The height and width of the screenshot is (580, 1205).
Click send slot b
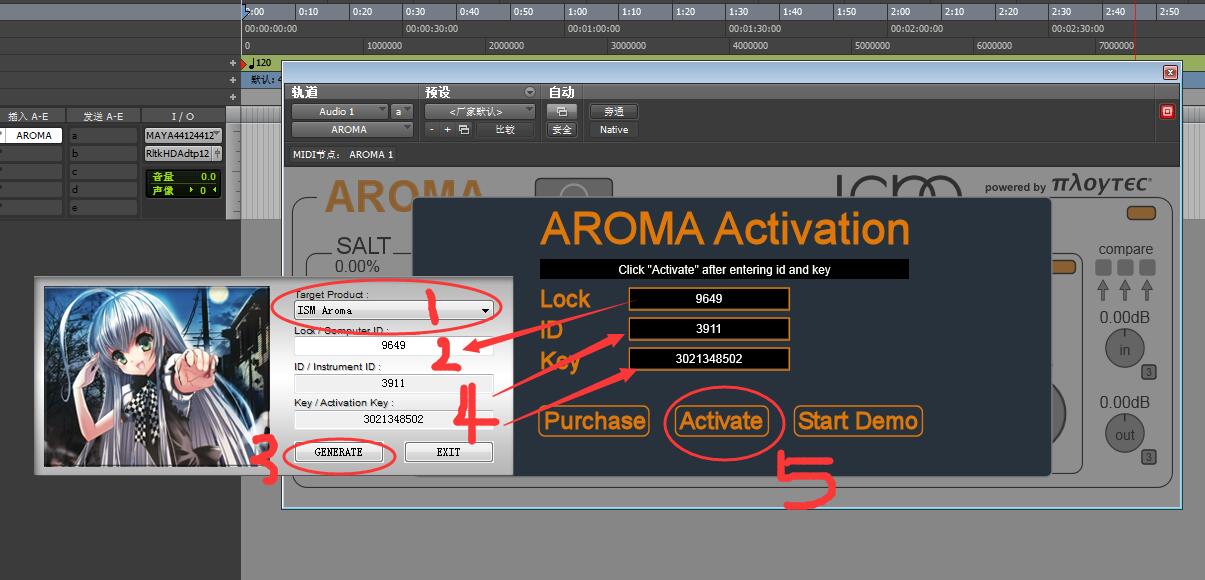[x=104, y=154]
